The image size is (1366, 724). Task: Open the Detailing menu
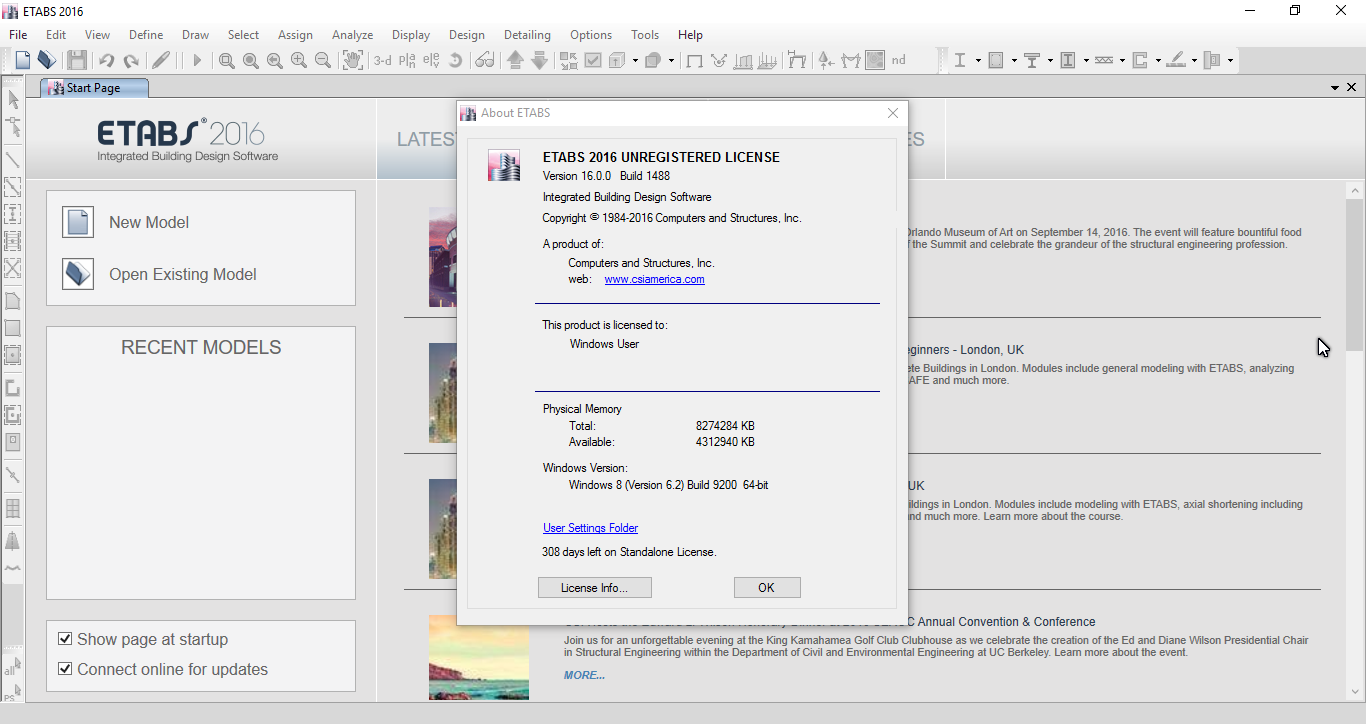coord(527,35)
